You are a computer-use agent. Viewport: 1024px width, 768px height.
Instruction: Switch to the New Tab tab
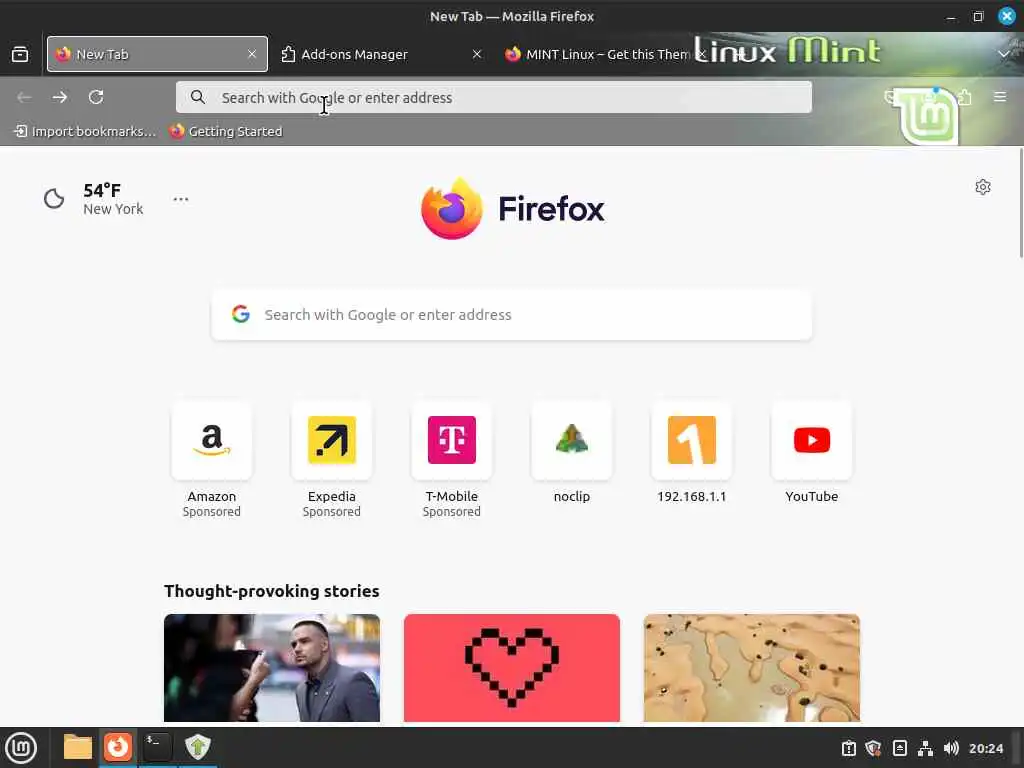click(x=157, y=54)
